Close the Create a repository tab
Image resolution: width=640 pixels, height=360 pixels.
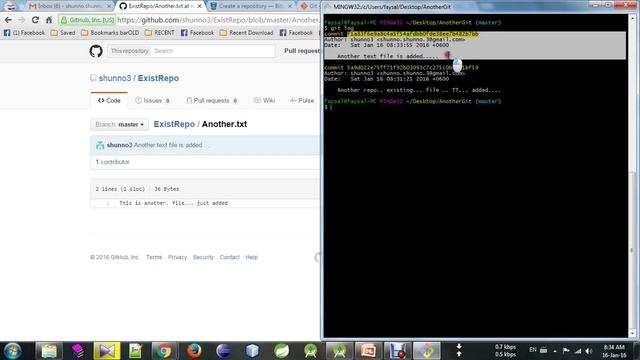290,6
